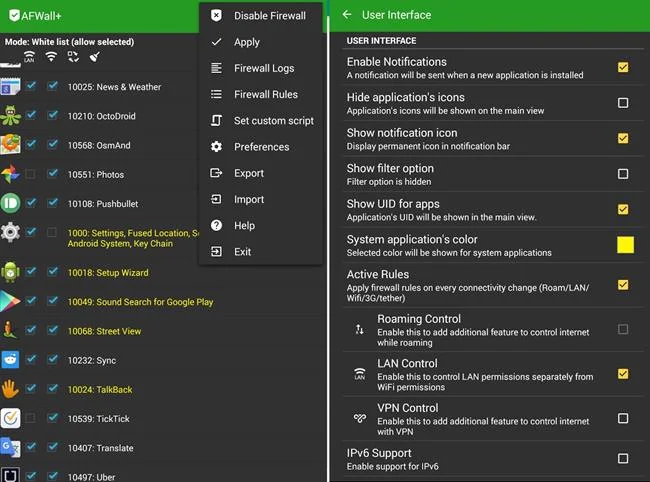This screenshot has height=482, width=650.
Task: Toggle the Roaming Control checkbox
Action: point(623,329)
